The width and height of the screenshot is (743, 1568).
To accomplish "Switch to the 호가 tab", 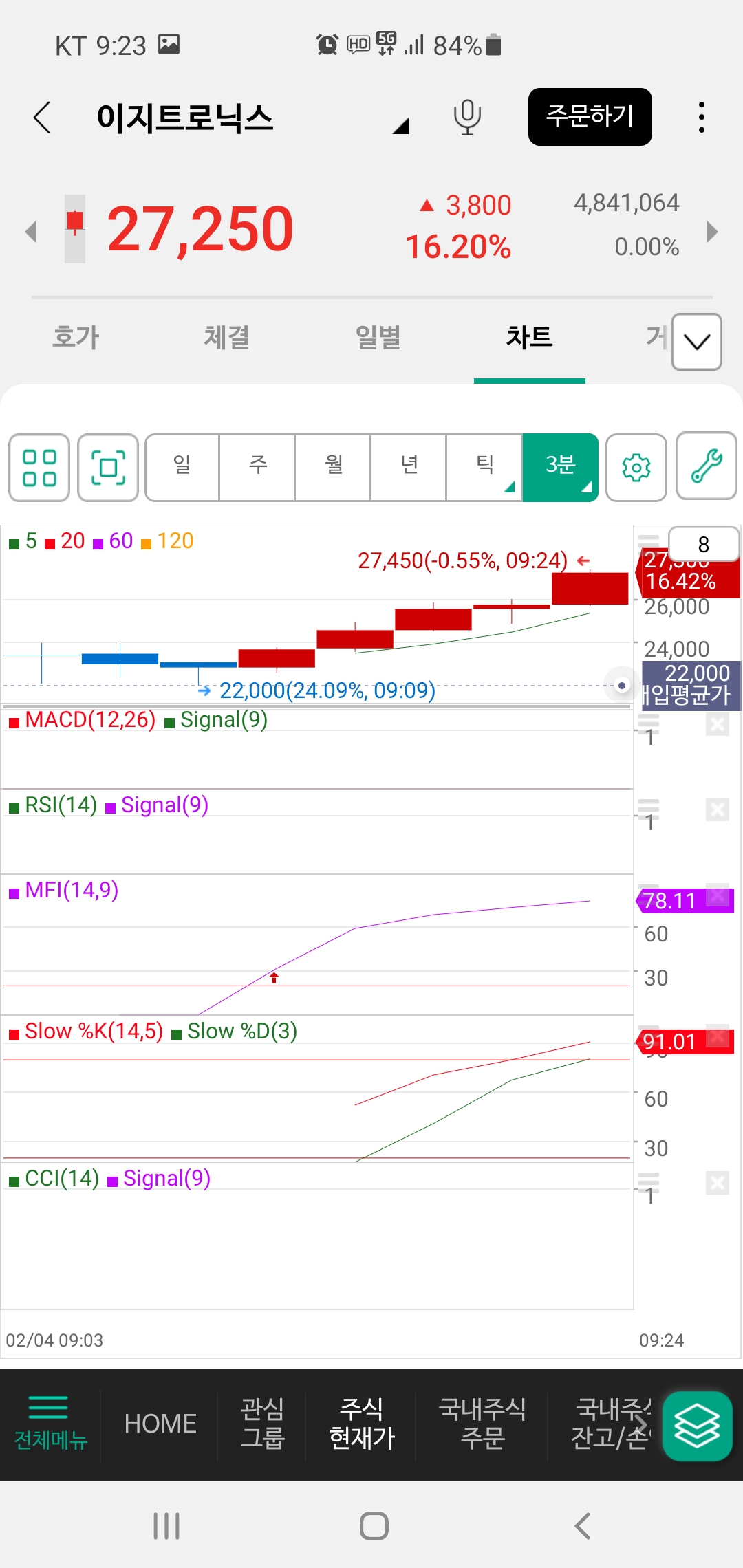I will click(x=76, y=338).
